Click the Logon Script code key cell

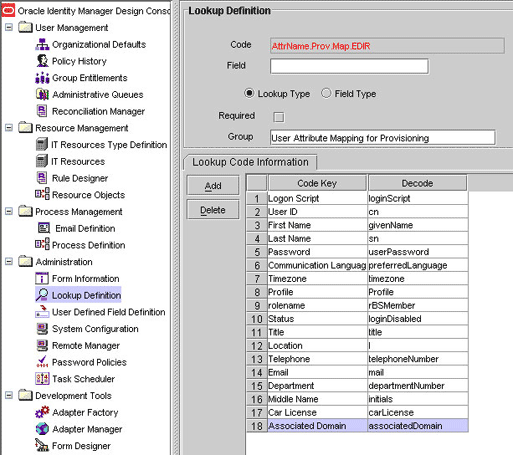(x=317, y=199)
